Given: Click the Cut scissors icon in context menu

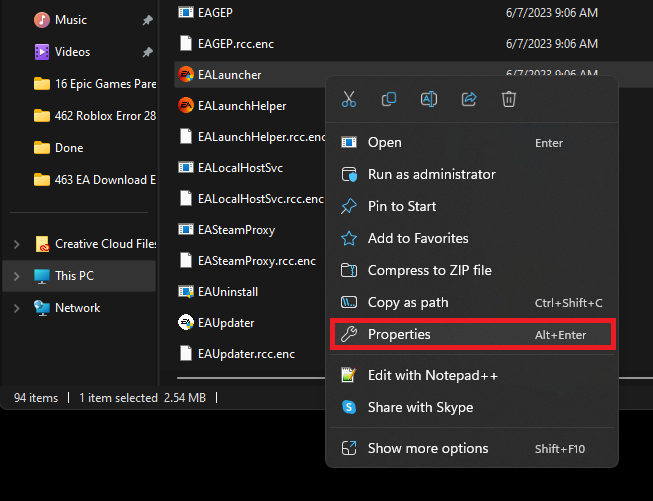Looking at the screenshot, I should [349, 99].
